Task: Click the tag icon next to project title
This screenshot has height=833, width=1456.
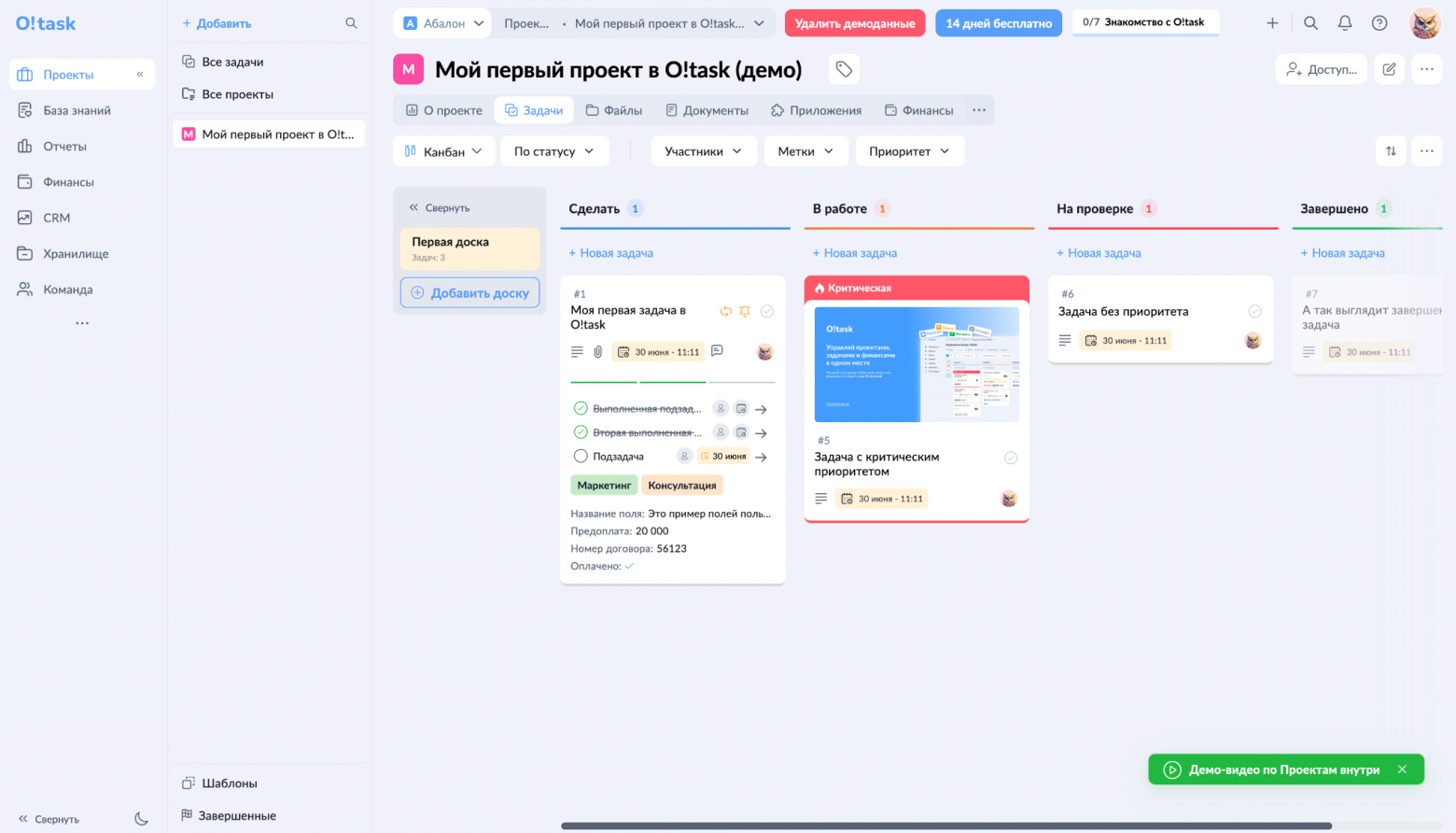Action: pyautogui.click(x=844, y=69)
